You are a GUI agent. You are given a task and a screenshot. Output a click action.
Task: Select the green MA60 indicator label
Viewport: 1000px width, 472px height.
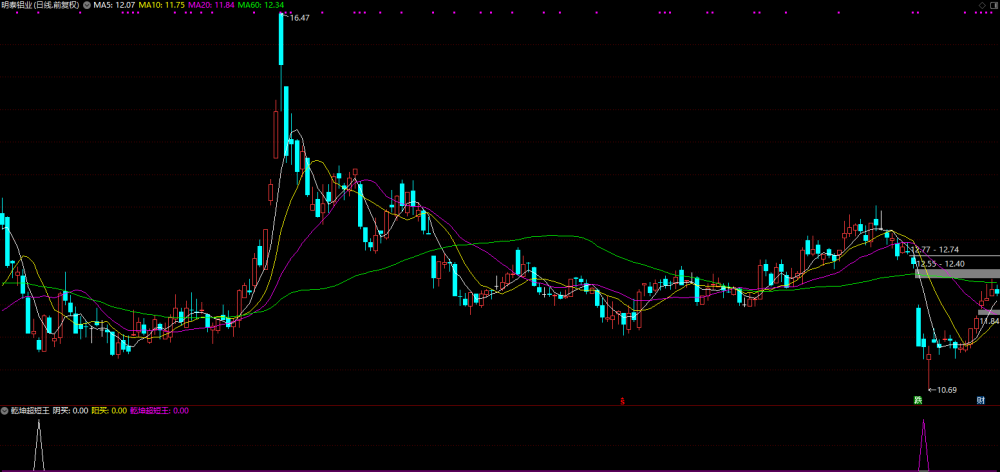coord(261,4)
